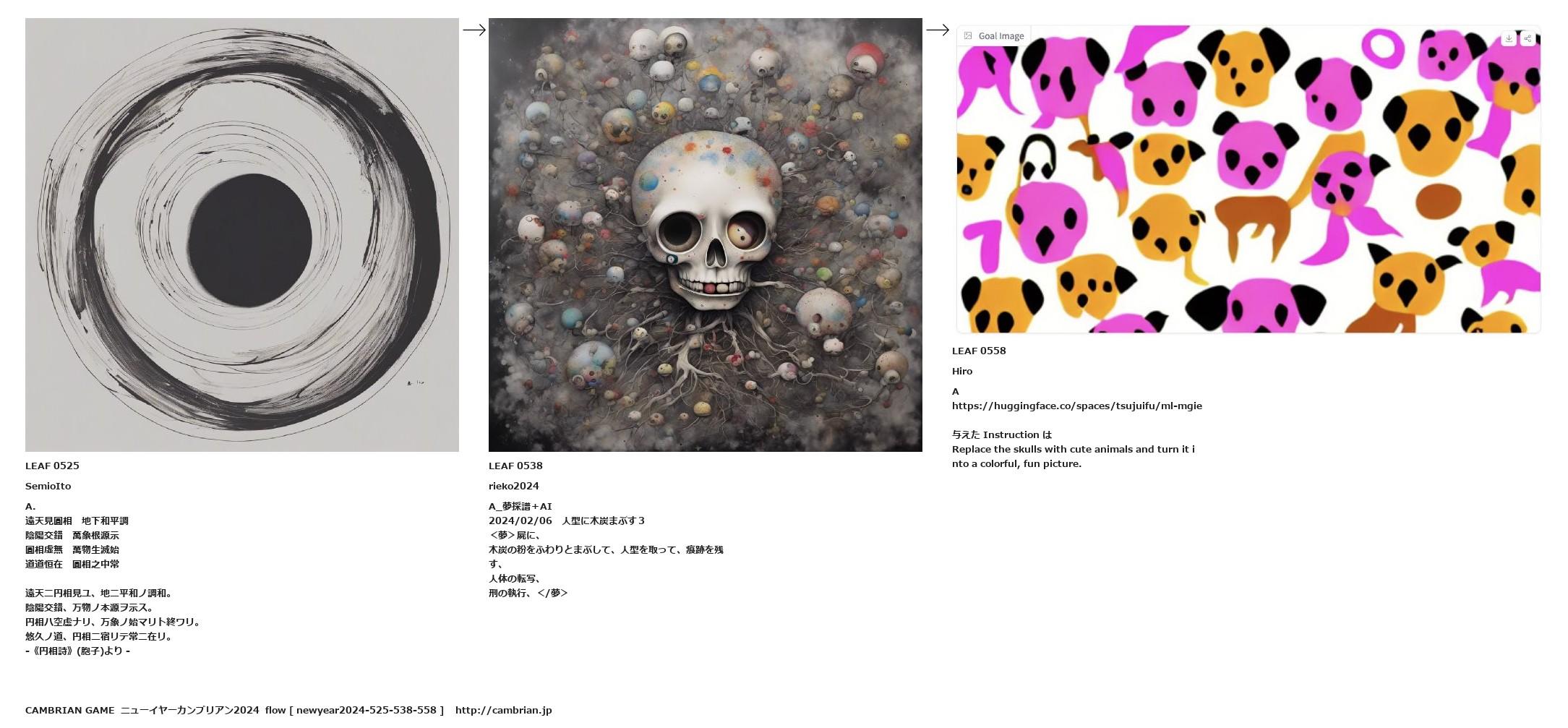Click the share icon on Goal Image
Viewport: 1568px width, 728px height.
click(1528, 38)
